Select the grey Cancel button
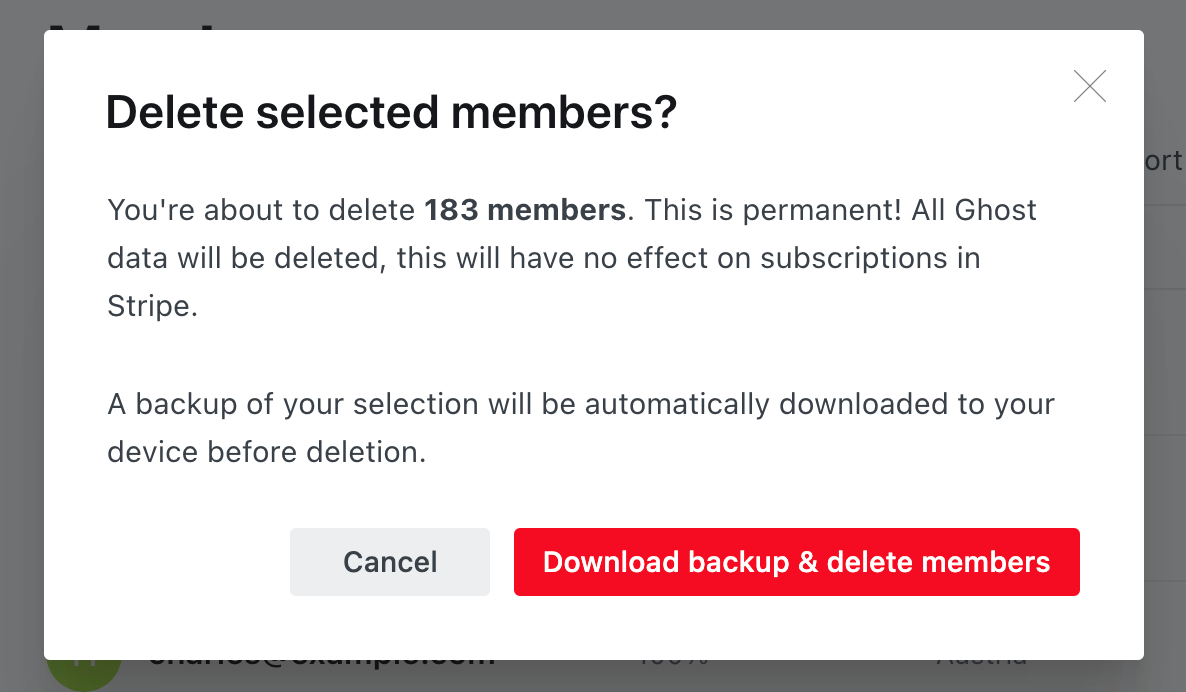The image size is (1186, 692). coord(390,562)
